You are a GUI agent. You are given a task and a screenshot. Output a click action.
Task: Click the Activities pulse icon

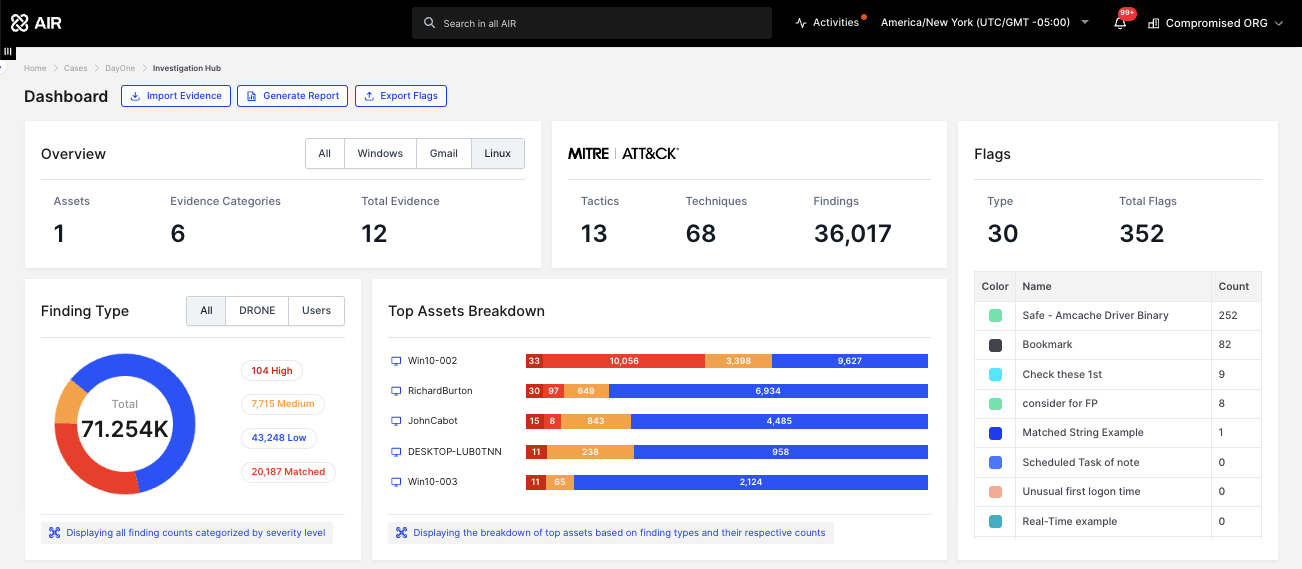click(801, 23)
